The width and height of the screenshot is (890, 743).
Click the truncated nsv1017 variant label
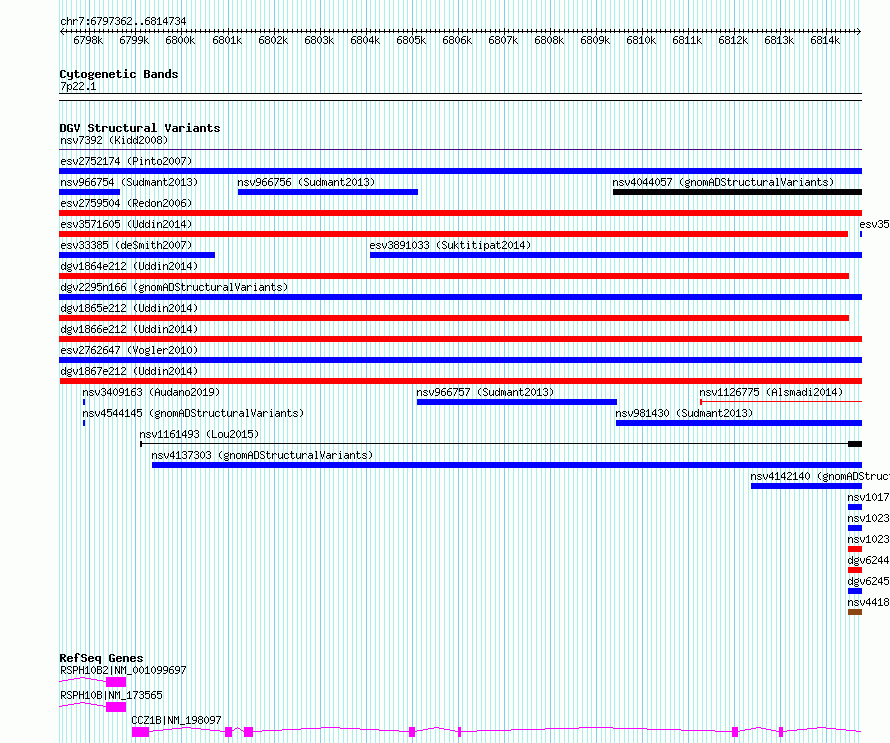click(x=868, y=497)
